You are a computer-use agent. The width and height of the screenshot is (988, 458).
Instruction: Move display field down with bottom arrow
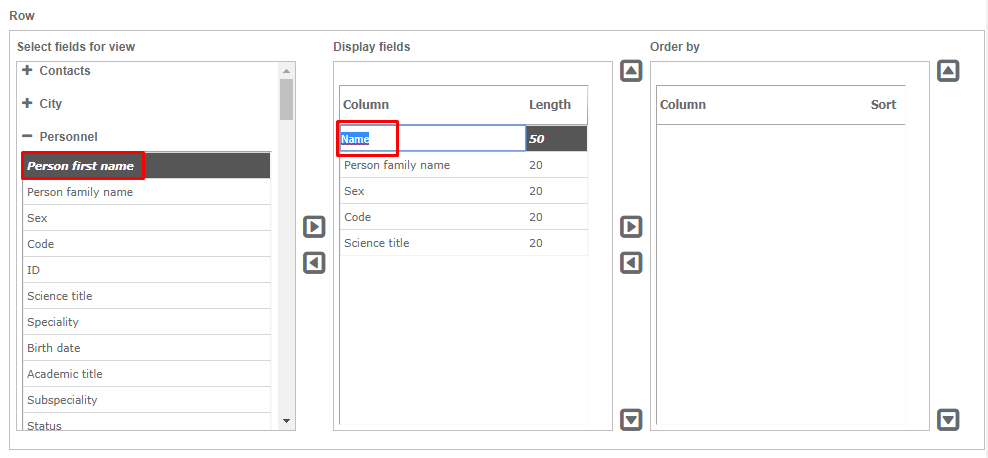point(631,419)
